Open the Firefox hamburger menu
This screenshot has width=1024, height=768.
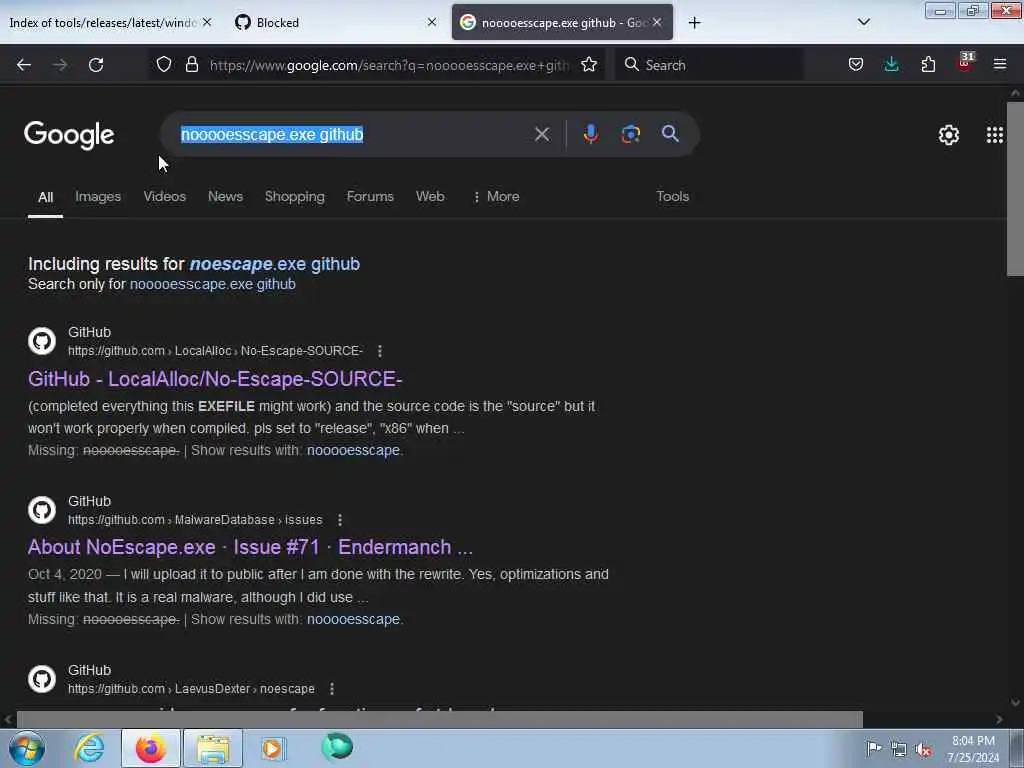tap(1000, 64)
